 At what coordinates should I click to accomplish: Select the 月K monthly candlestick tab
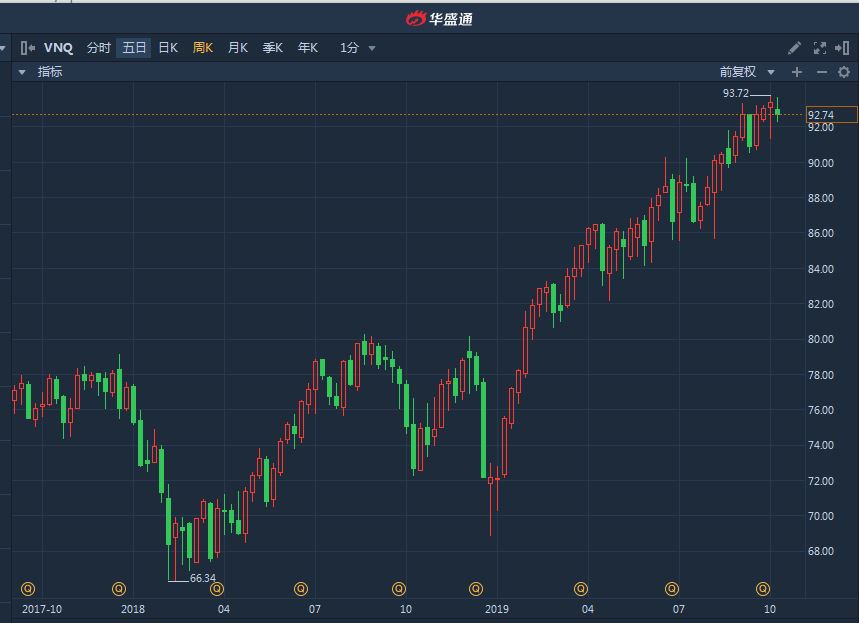point(238,47)
